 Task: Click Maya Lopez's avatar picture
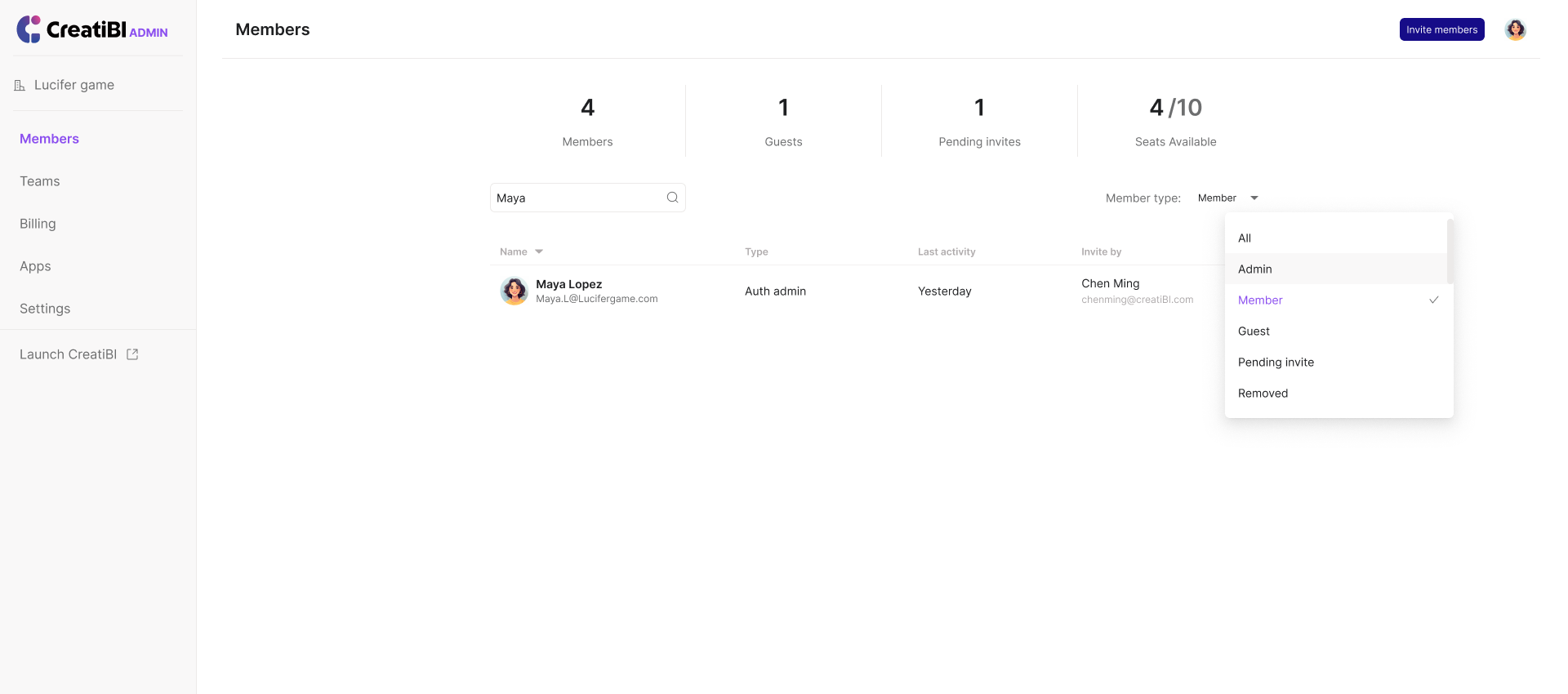[x=514, y=291]
